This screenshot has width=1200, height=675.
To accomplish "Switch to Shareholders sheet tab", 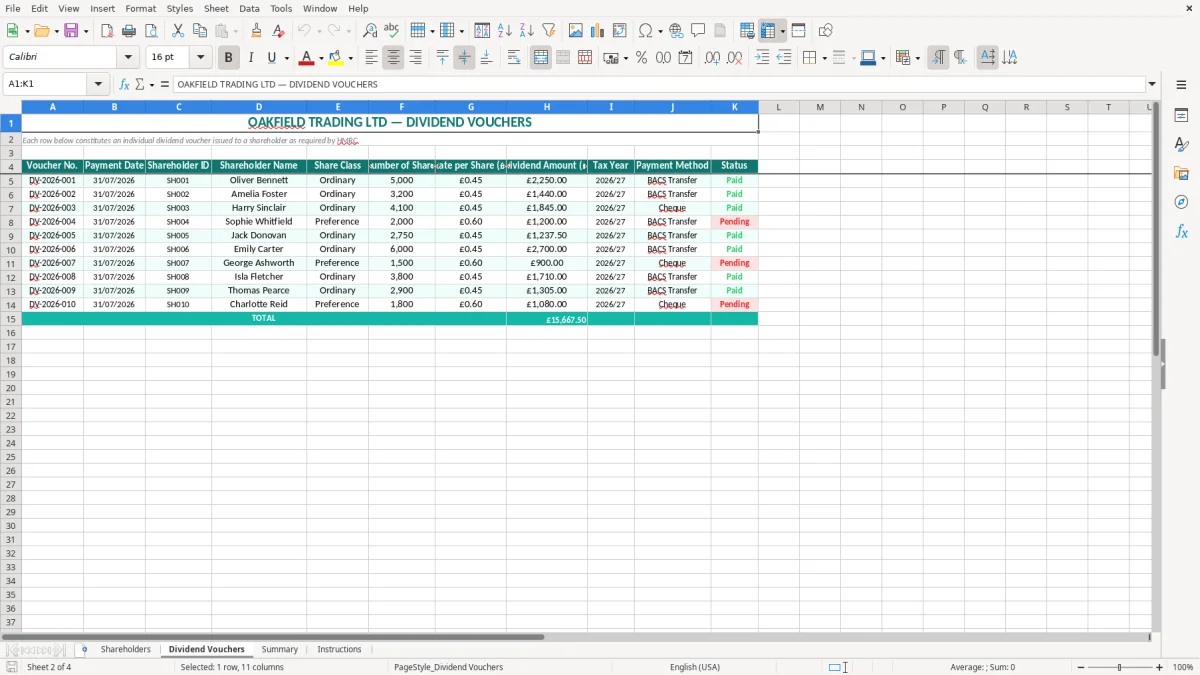I will (x=126, y=650).
